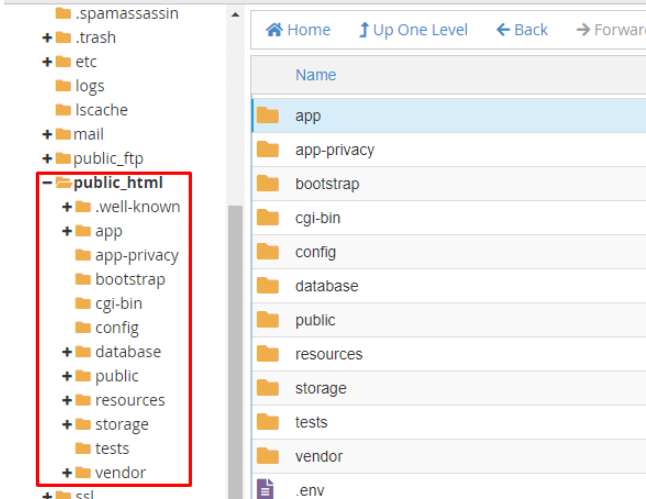
Task: Select the app-privacy folder in sidebar tree
Action: 136,255
